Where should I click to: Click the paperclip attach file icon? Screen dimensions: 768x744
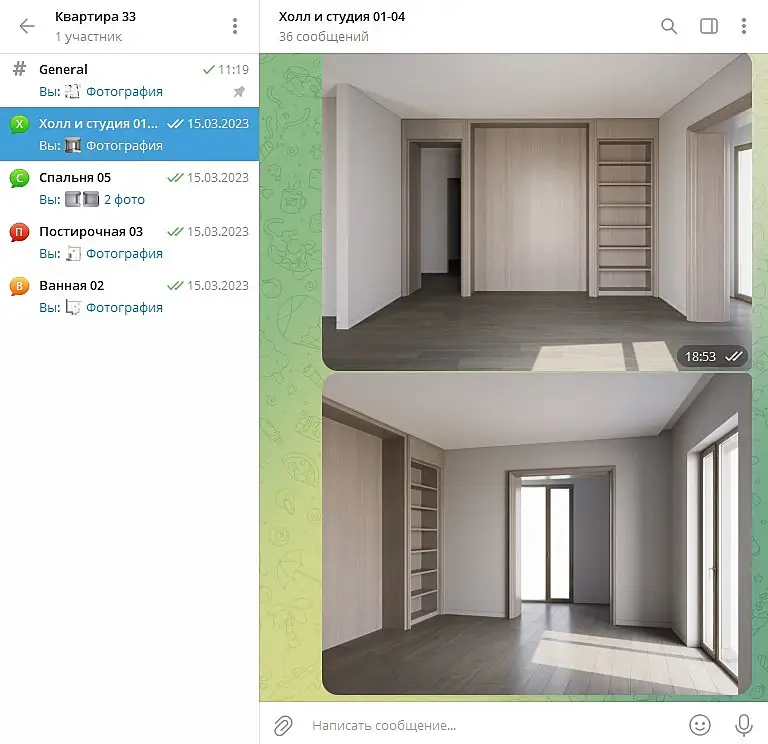[x=283, y=725]
